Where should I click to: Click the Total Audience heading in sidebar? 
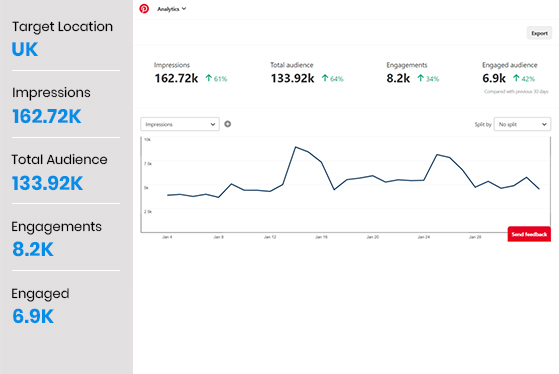[59, 159]
